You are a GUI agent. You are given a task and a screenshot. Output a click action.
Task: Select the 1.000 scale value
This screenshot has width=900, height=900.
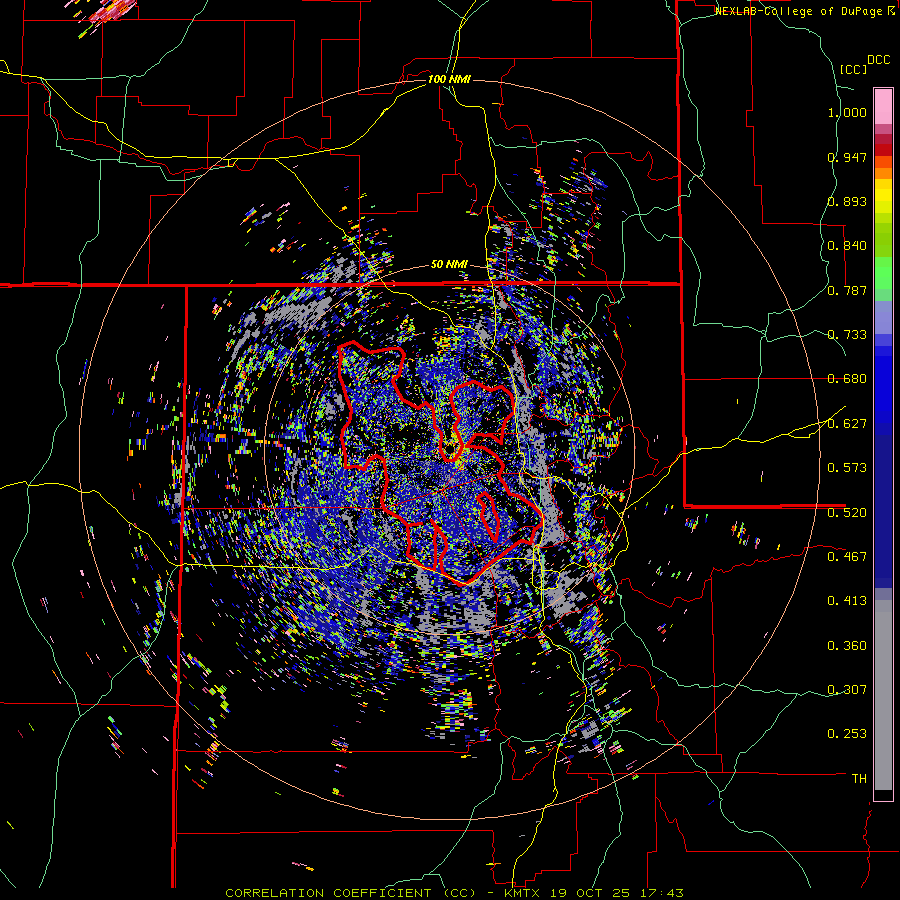point(847,112)
